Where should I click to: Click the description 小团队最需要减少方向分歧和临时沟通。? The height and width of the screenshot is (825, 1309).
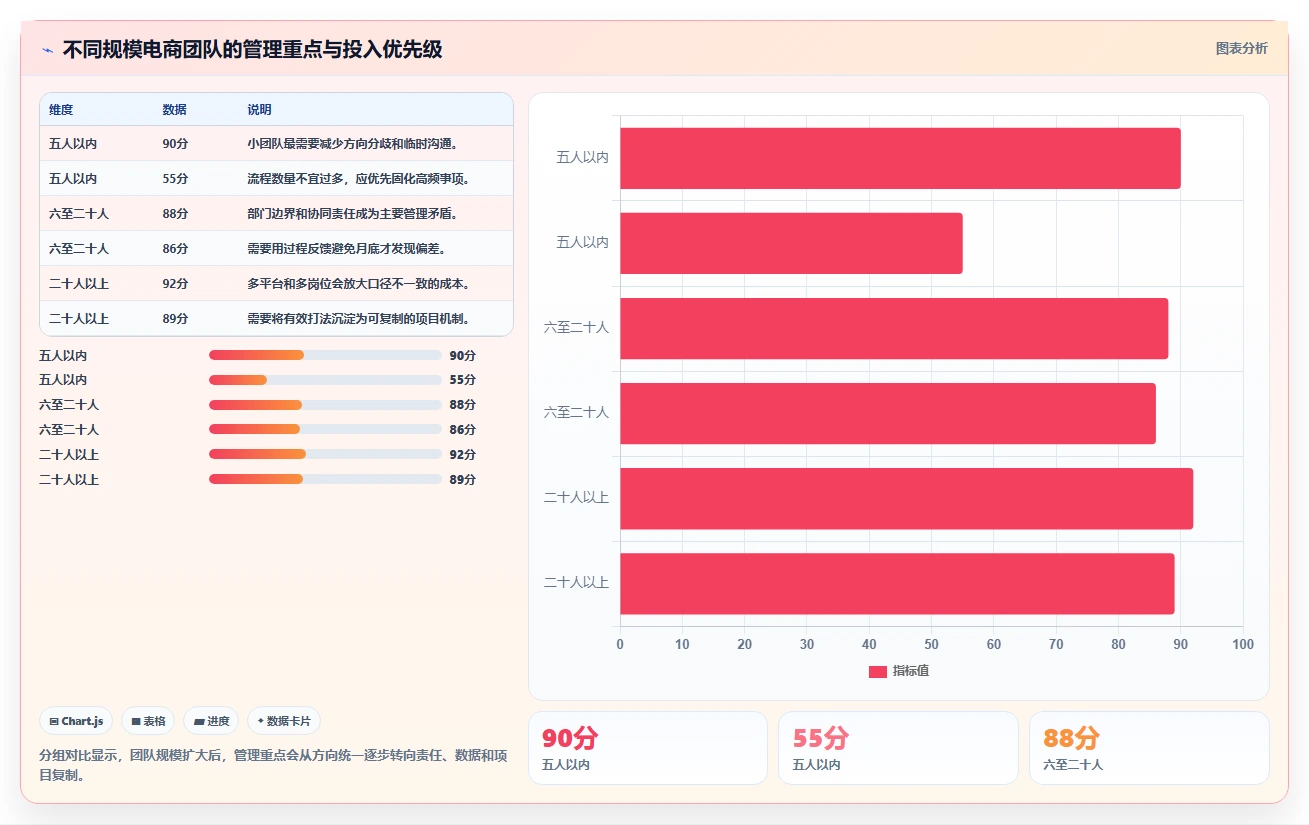click(353, 144)
